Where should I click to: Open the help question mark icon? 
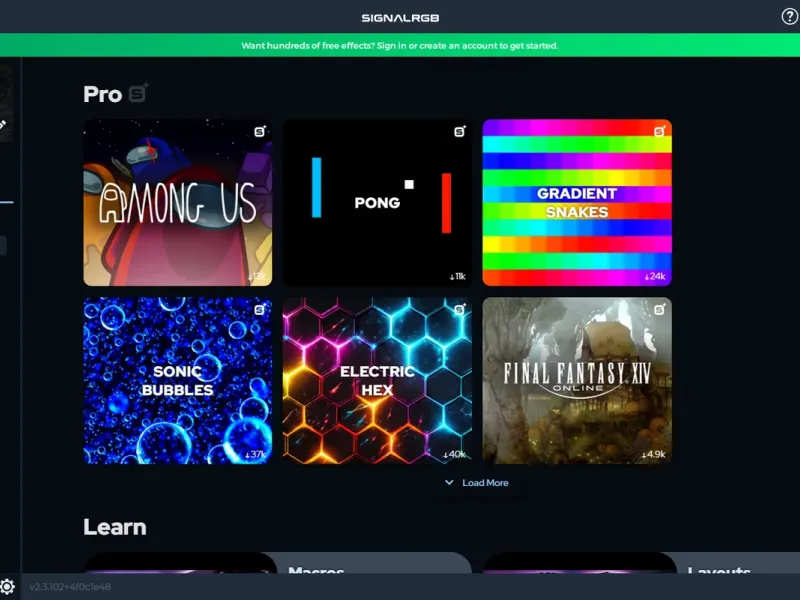point(790,17)
